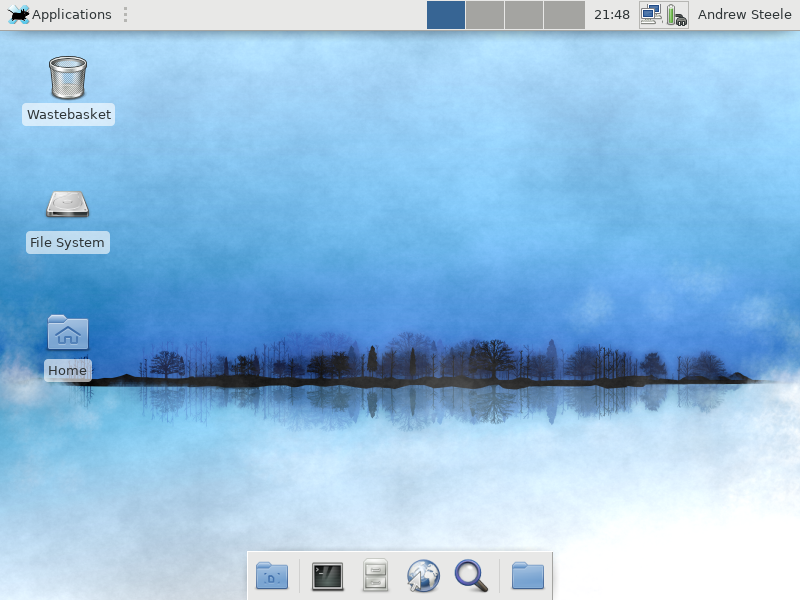Click the 21:48 clock
This screenshot has height=600, width=800.
coord(611,15)
